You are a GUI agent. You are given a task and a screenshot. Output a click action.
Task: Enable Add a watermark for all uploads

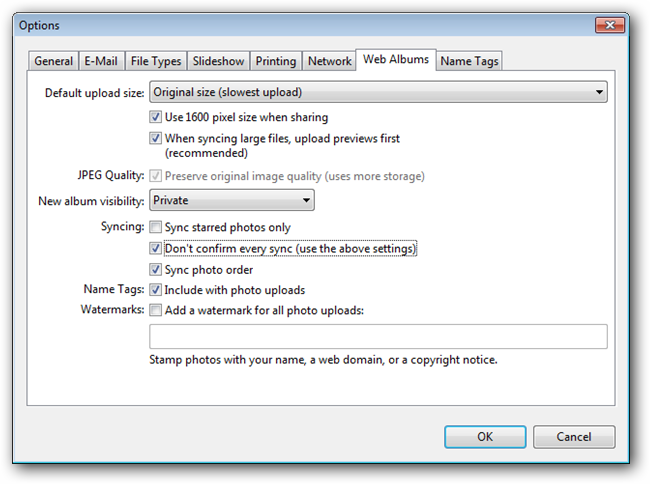(x=156, y=310)
